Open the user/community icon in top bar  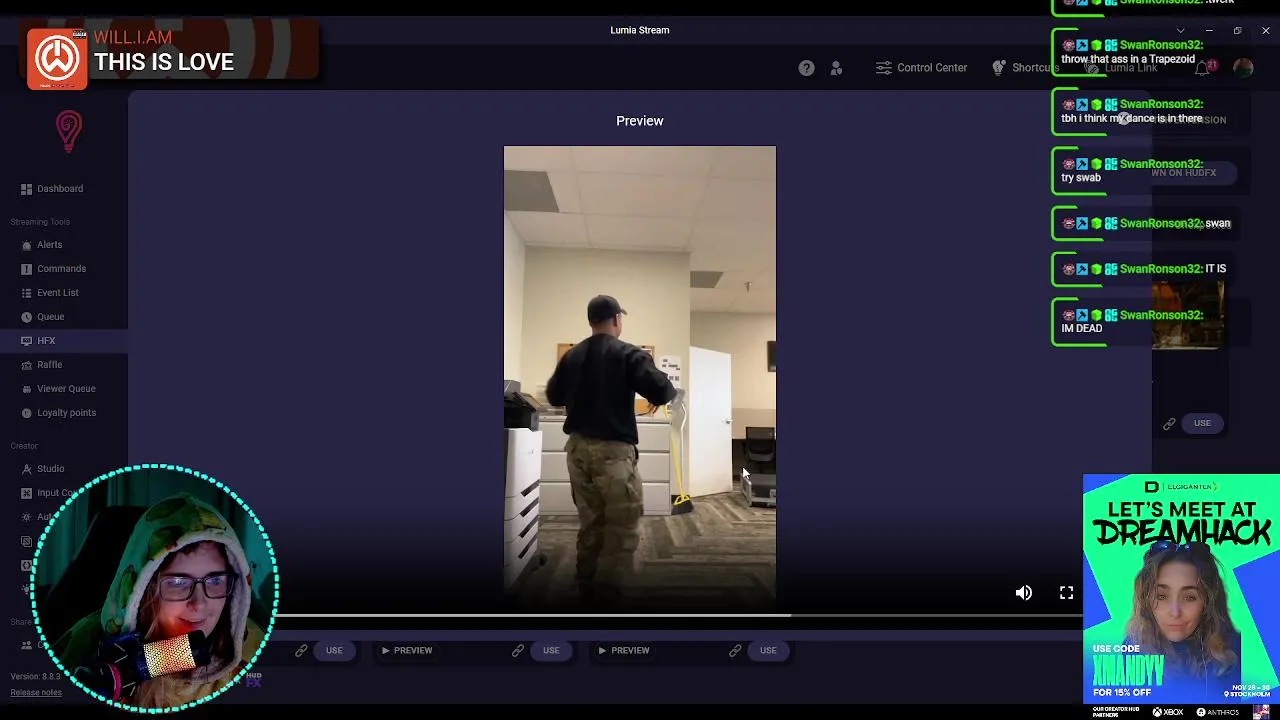[836, 68]
